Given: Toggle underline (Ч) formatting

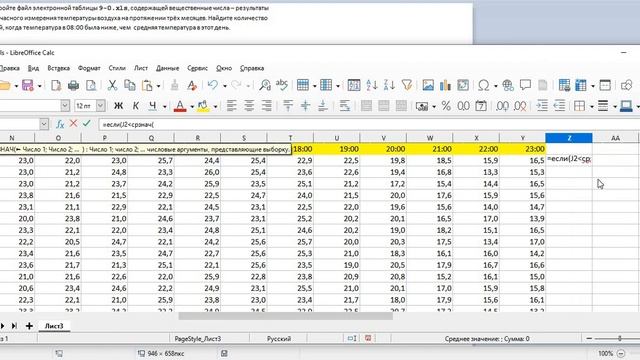Looking at the screenshot, I should point(153,106).
